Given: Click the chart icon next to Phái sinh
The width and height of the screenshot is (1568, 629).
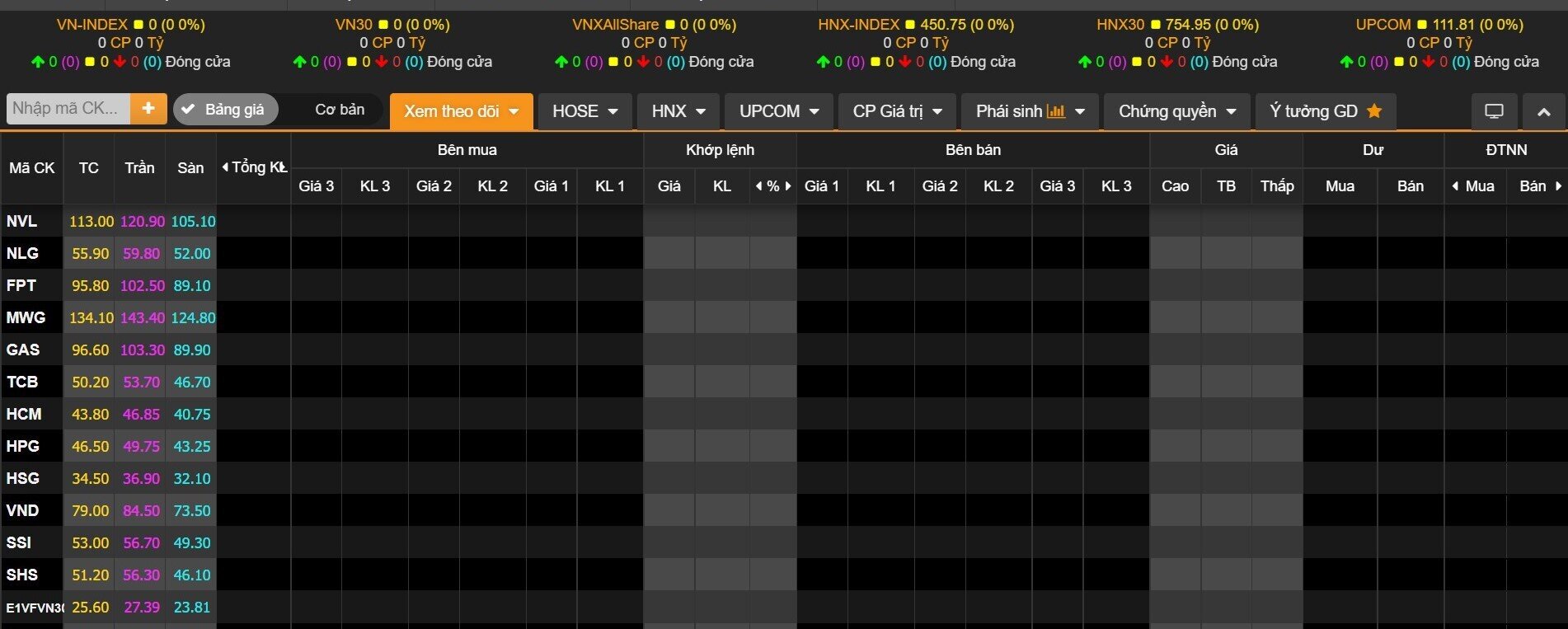Looking at the screenshot, I should [1056, 111].
